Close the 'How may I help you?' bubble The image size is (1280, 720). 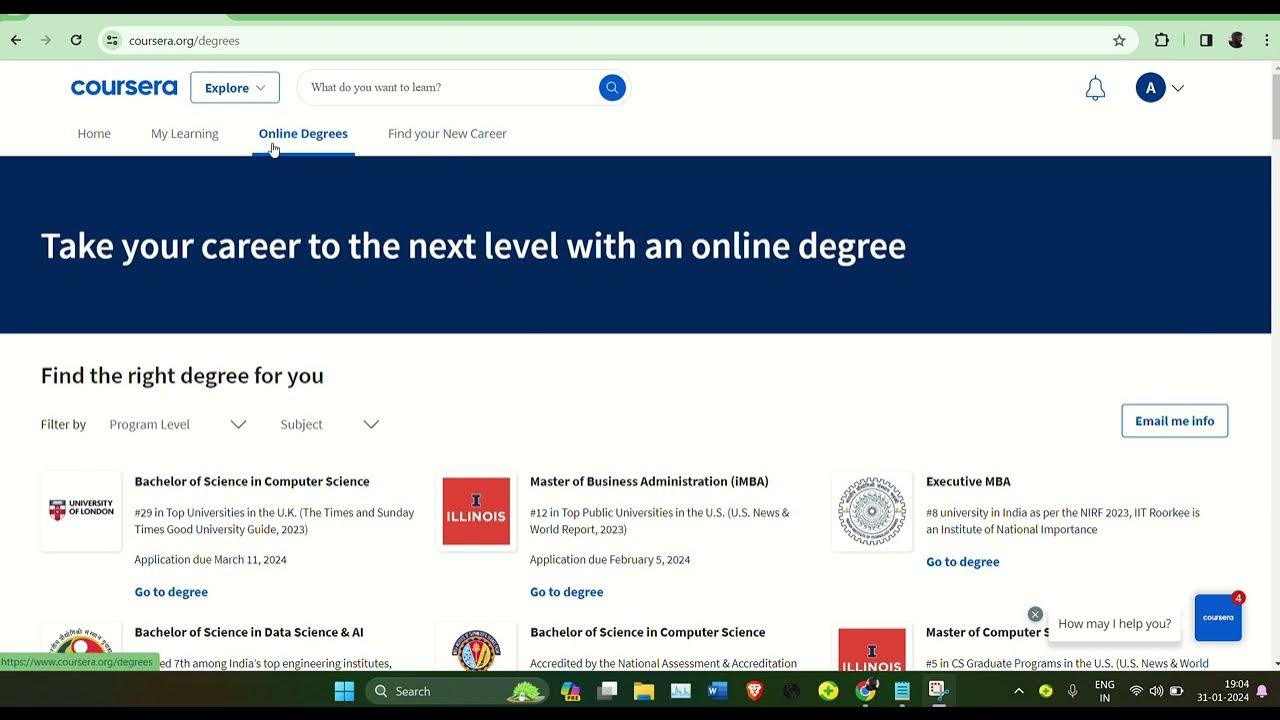(1035, 614)
